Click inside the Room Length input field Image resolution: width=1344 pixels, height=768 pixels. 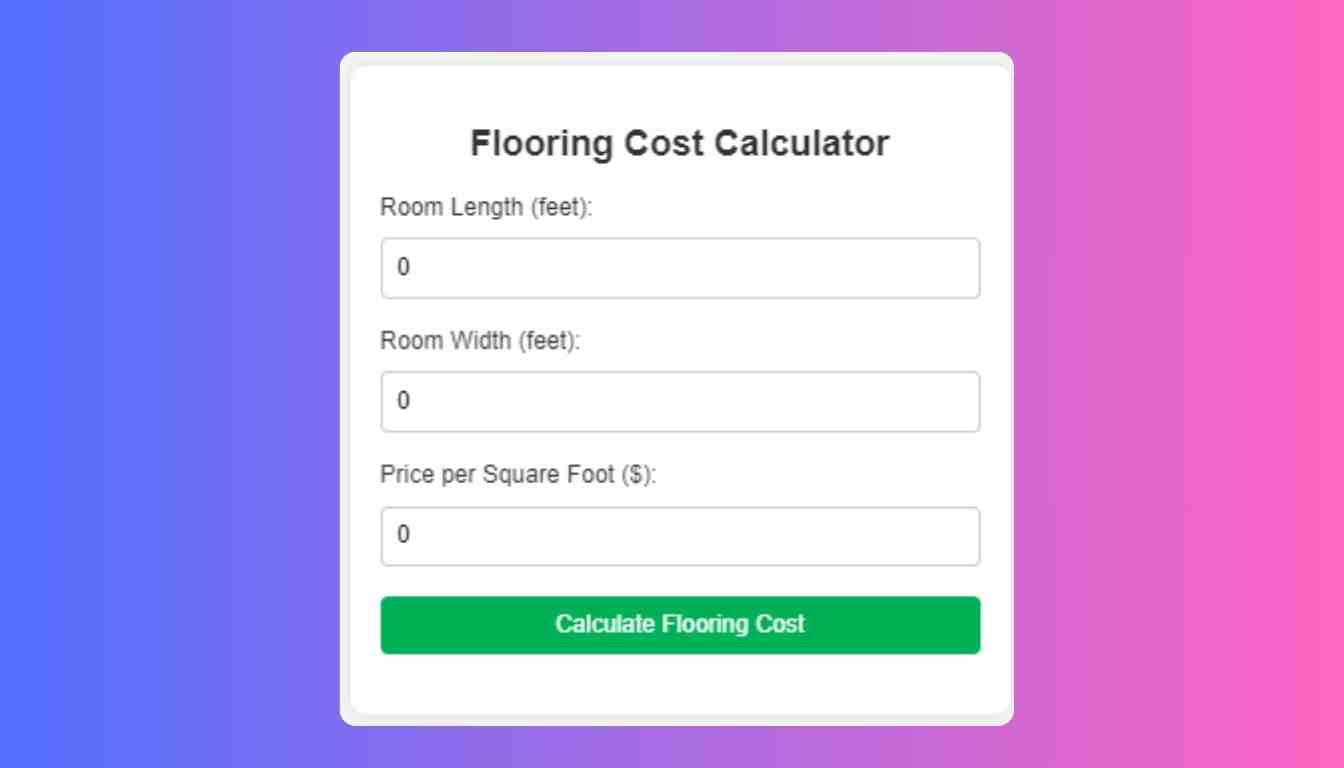680,267
